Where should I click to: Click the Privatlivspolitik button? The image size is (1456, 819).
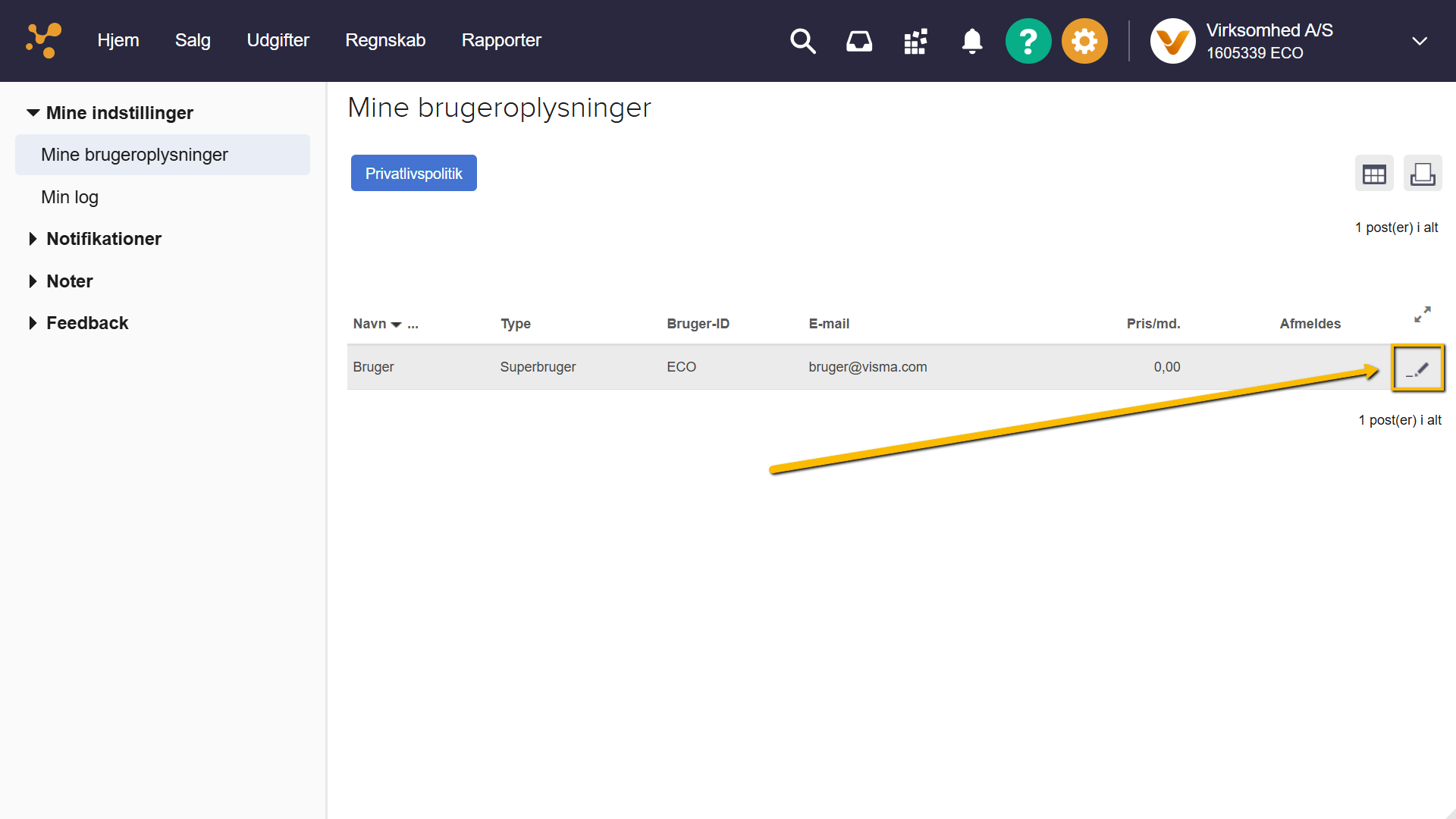413,174
